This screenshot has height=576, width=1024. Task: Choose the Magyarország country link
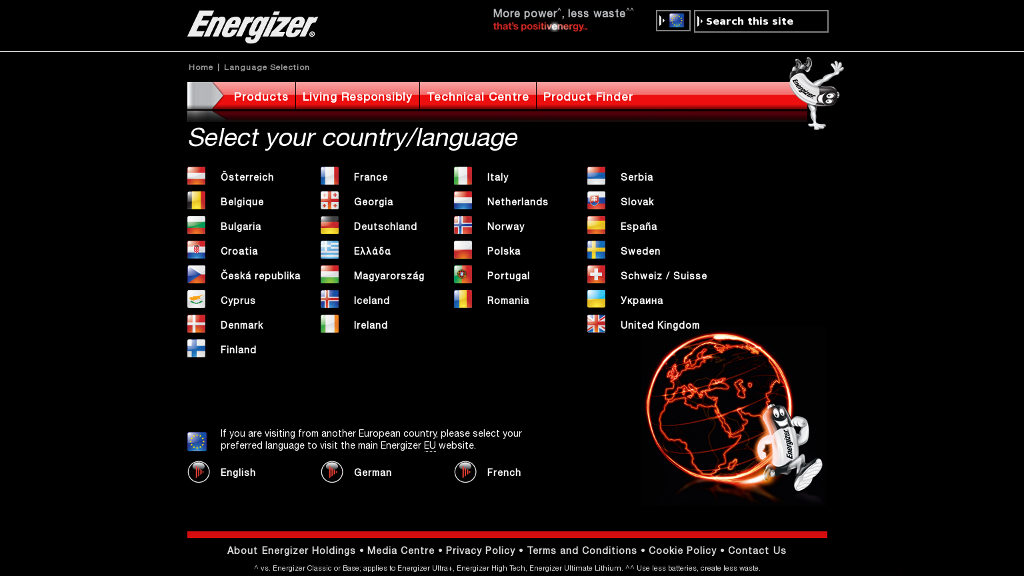click(x=389, y=276)
